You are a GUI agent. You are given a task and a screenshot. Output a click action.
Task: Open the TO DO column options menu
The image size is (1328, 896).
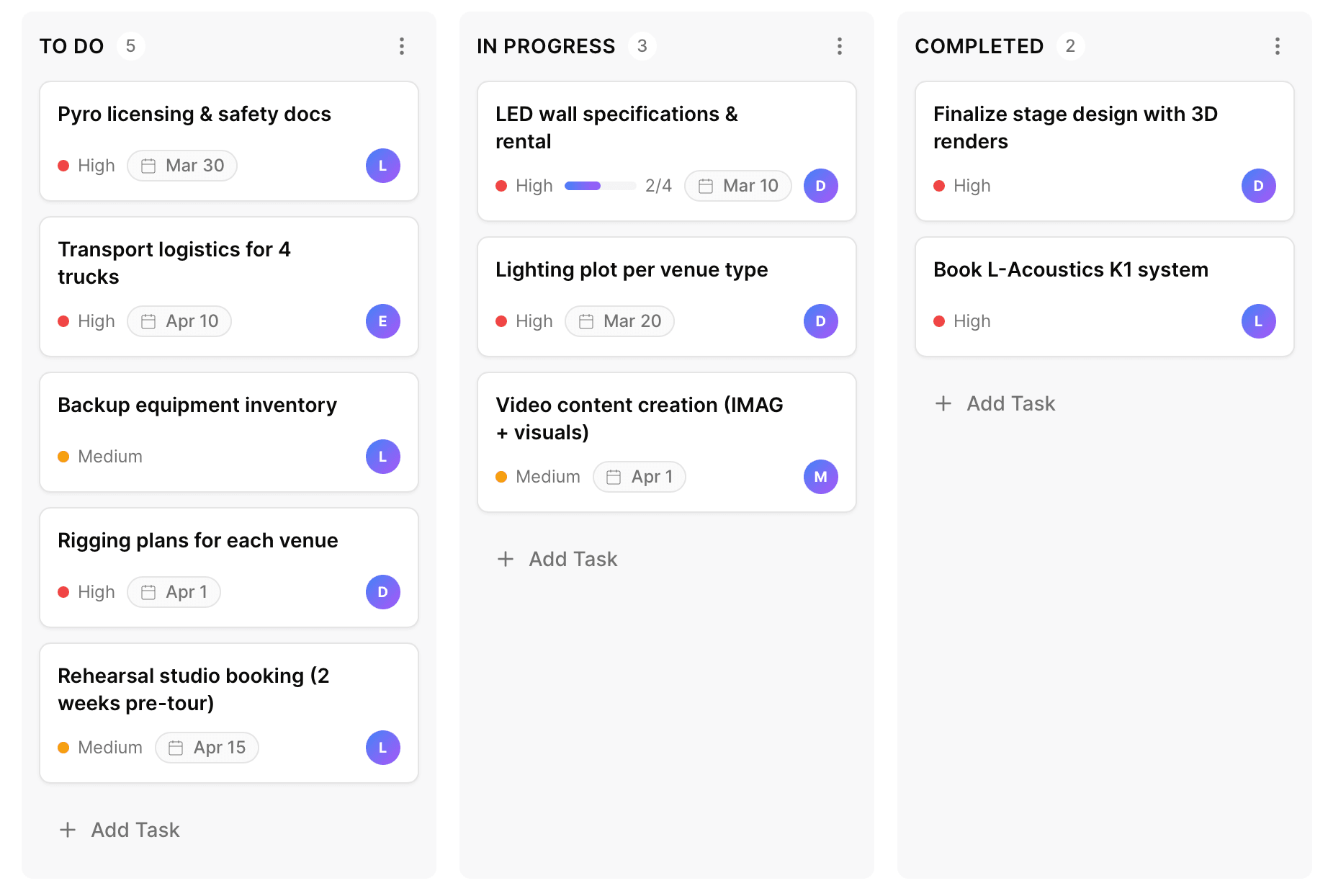pyautogui.click(x=402, y=46)
